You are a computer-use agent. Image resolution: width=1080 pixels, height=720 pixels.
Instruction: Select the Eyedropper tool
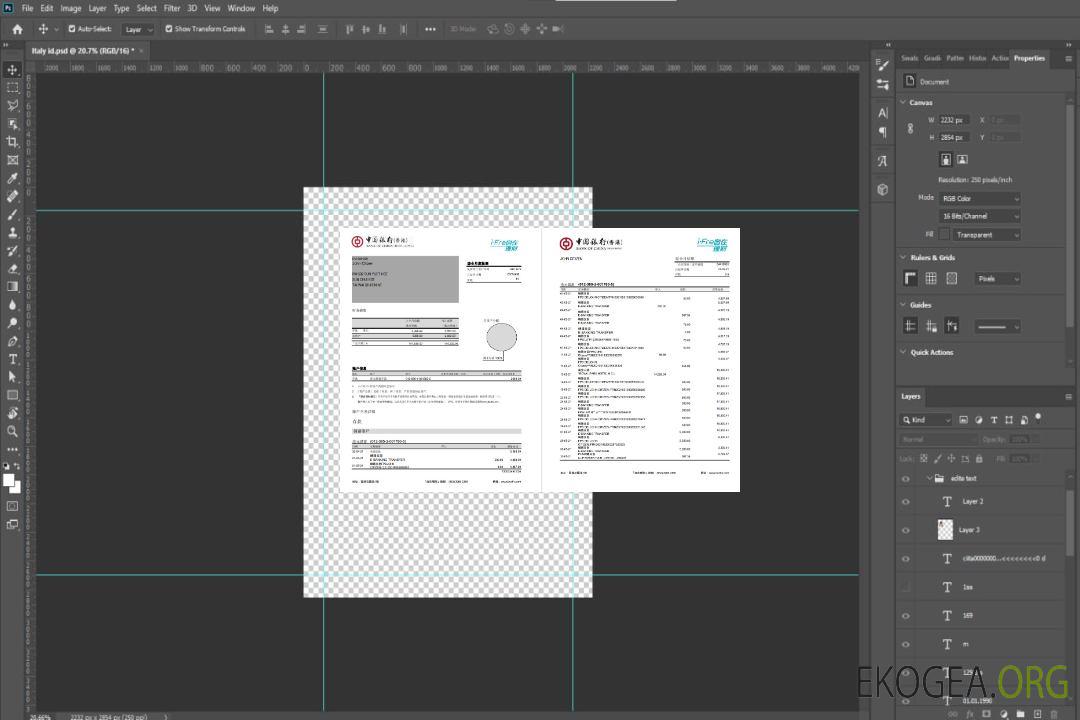13,178
